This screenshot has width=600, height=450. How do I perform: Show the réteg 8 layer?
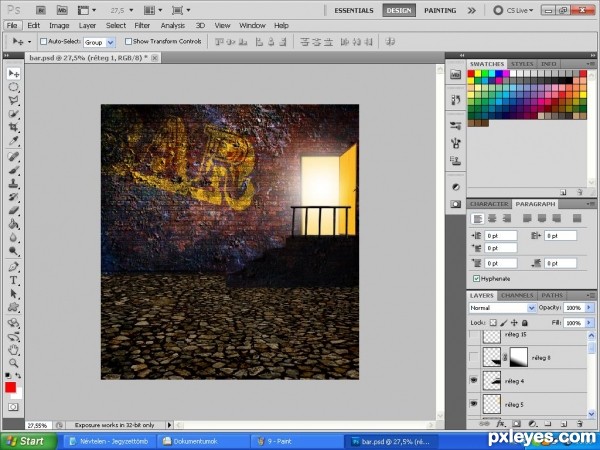tap(474, 357)
